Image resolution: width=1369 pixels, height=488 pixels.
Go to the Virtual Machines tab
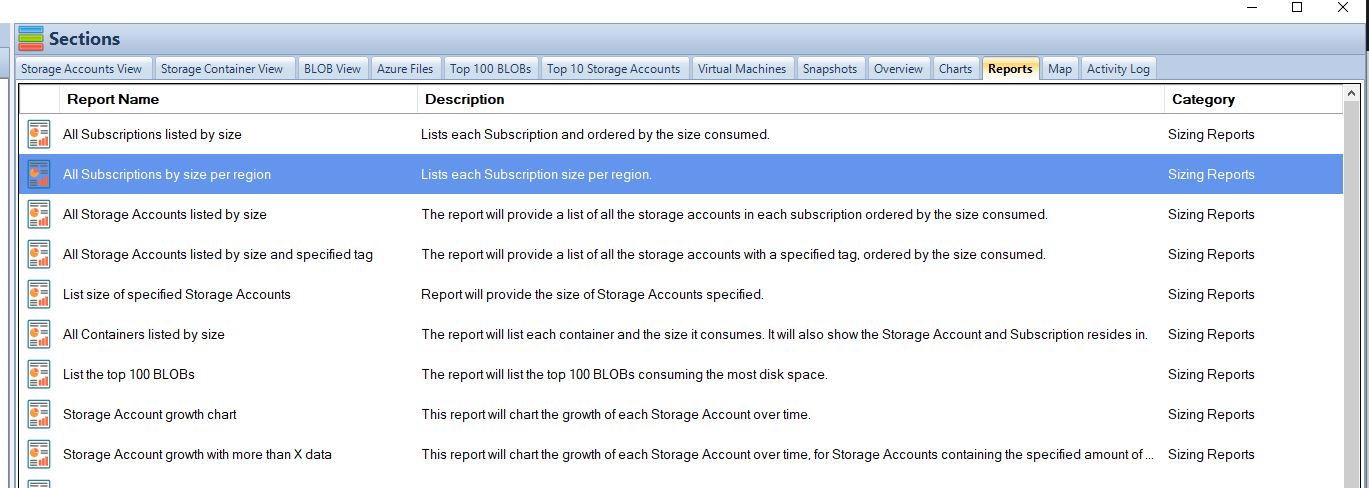pos(742,69)
